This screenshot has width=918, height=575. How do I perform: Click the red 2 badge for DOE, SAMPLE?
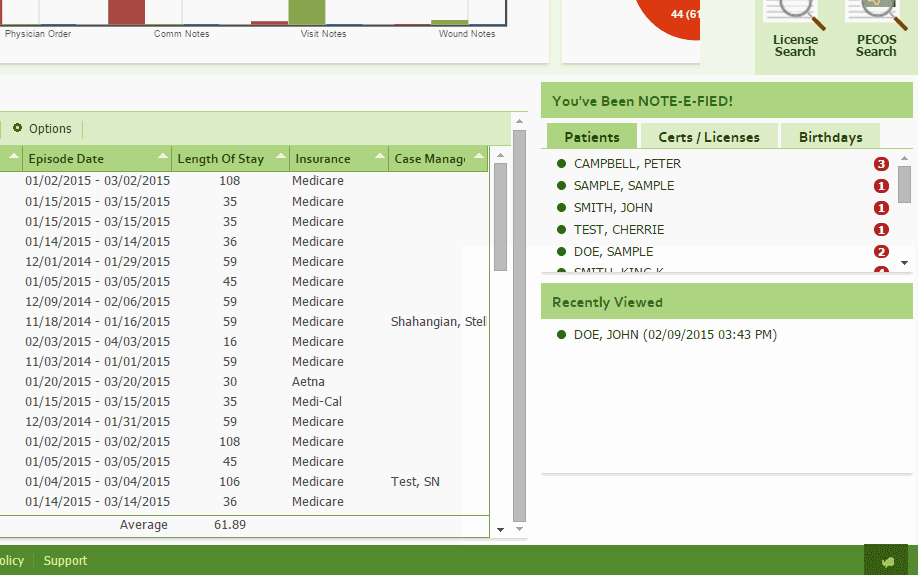881,252
